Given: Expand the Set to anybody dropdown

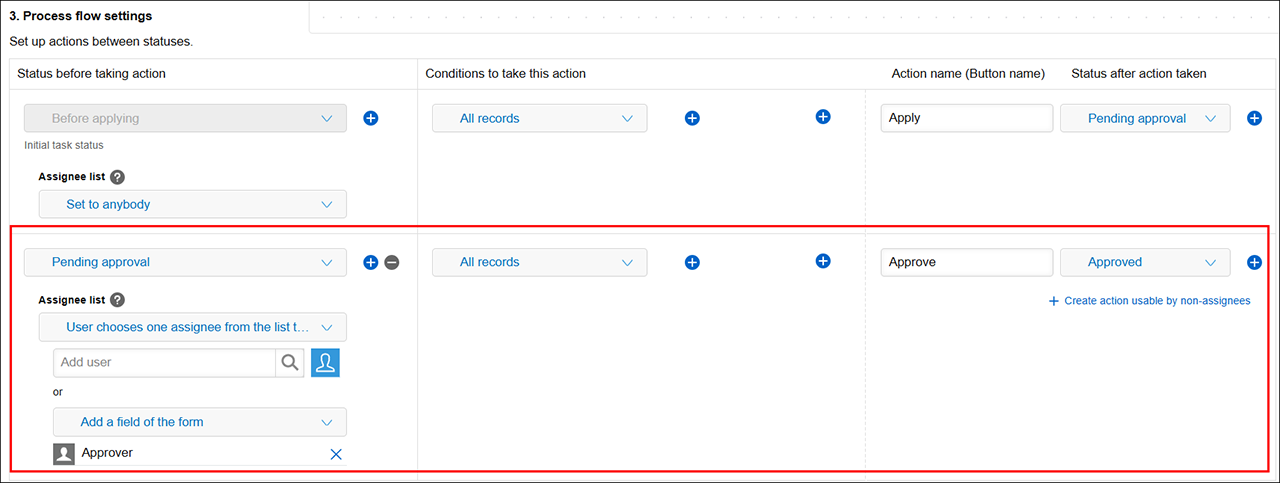Looking at the screenshot, I should click(x=193, y=204).
